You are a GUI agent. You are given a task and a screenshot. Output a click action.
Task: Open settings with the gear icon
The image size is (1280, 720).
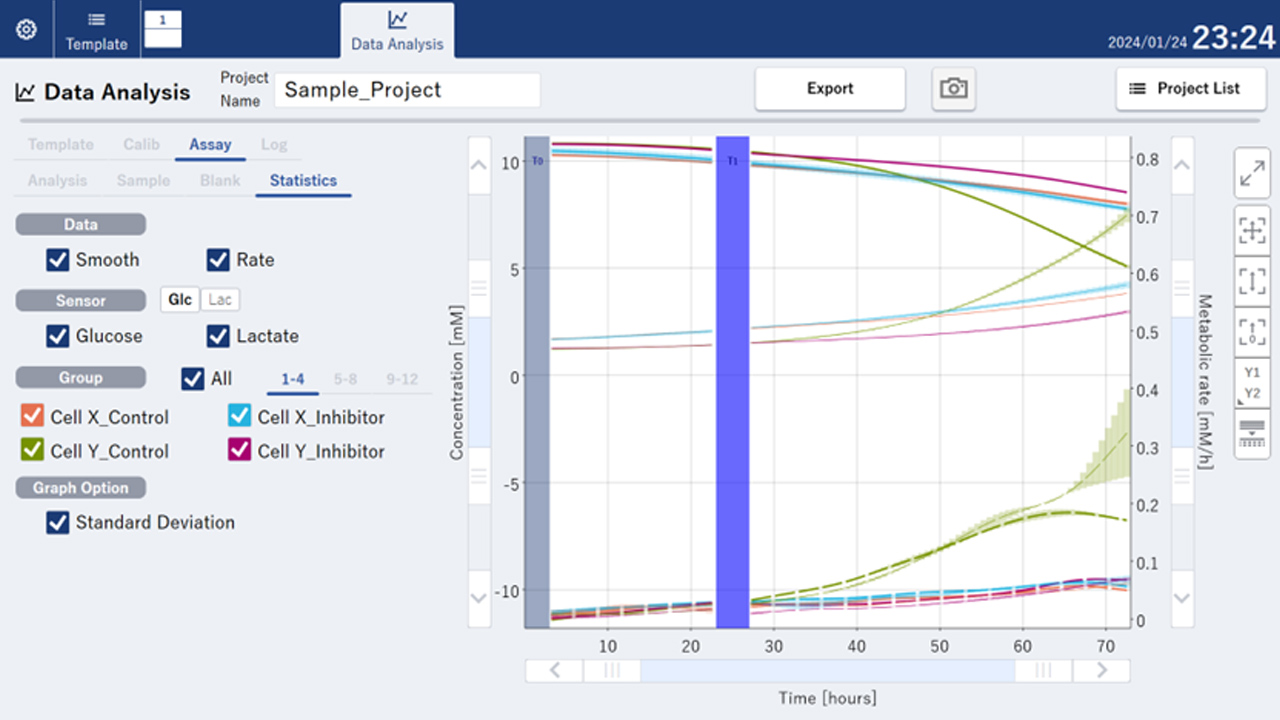point(26,30)
